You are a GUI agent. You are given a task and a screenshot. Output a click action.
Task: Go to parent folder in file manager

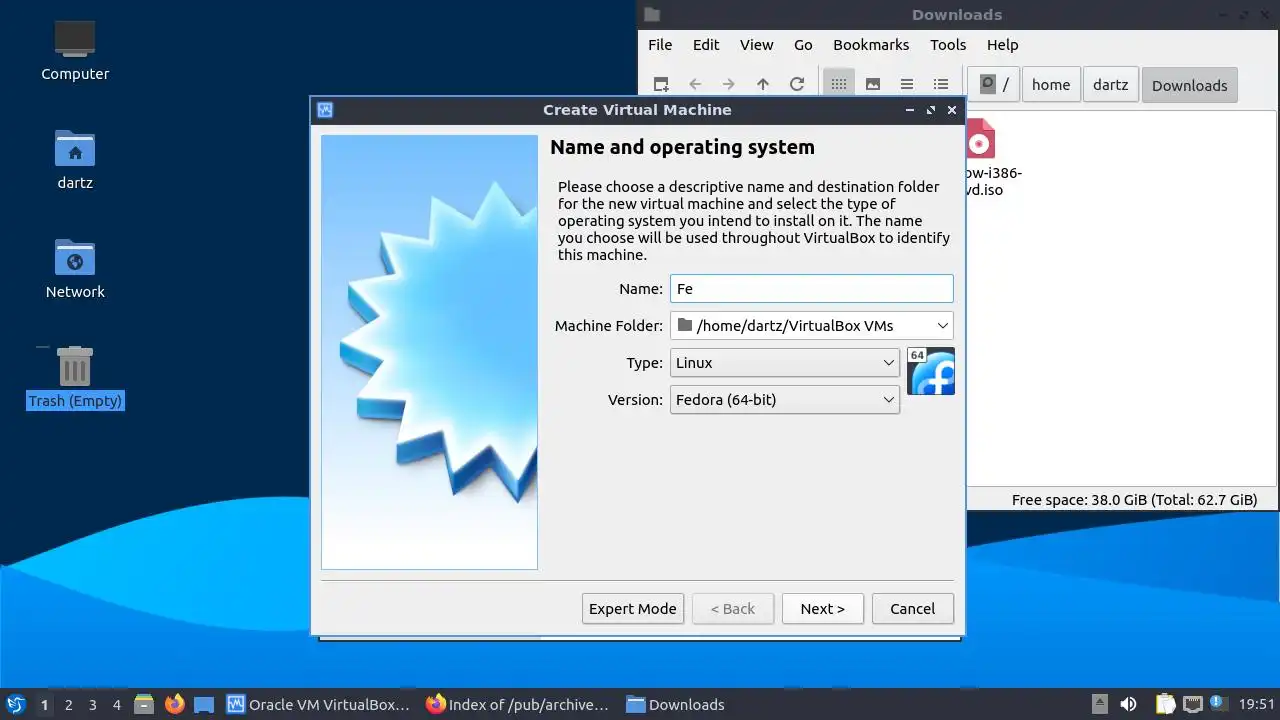[x=763, y=85]
